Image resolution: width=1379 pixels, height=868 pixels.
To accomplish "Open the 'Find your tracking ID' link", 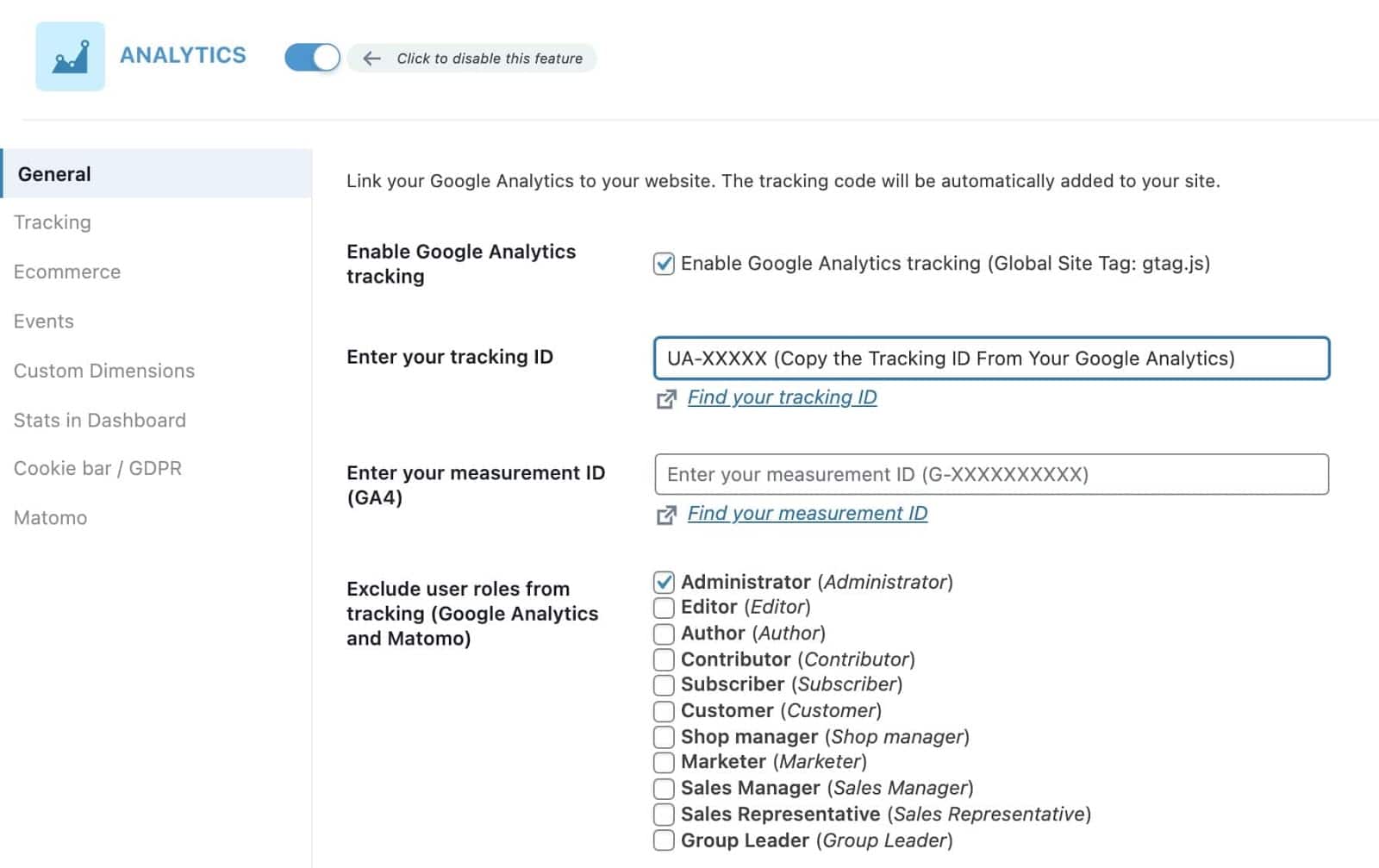I will pyautogui.click(x=782, y=397).
